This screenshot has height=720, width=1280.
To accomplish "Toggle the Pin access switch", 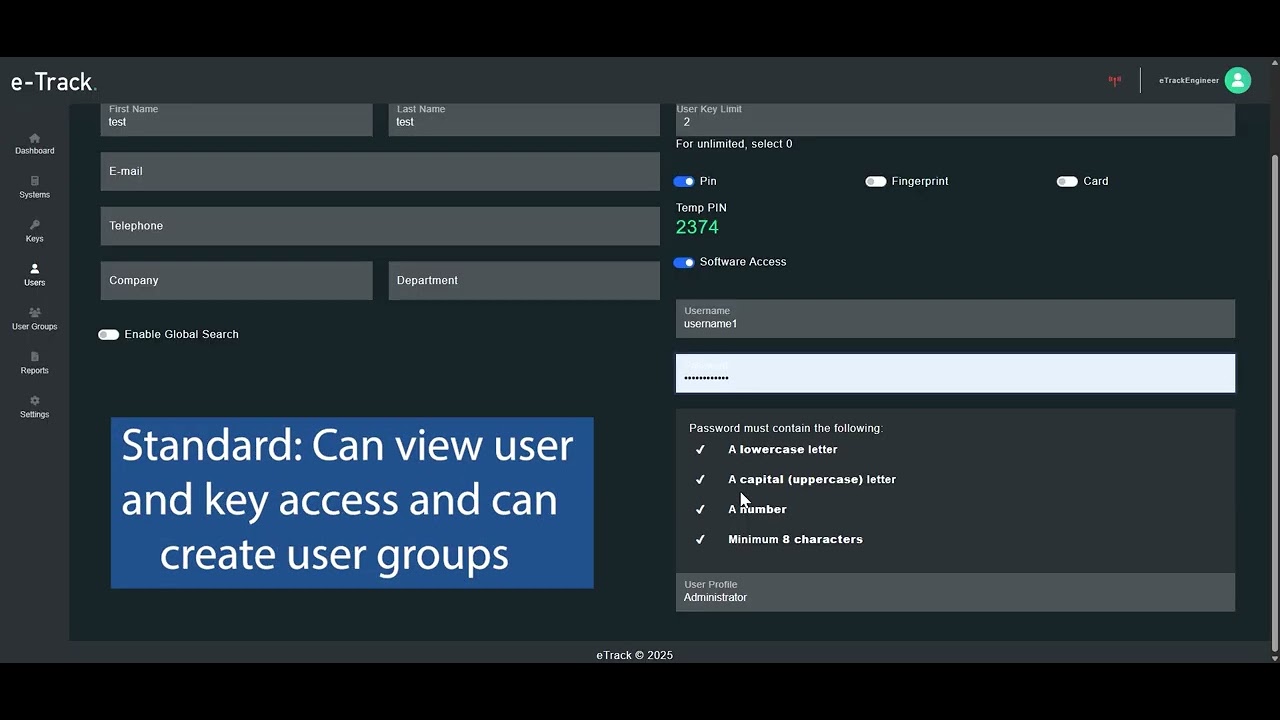I will click(684, 181).
